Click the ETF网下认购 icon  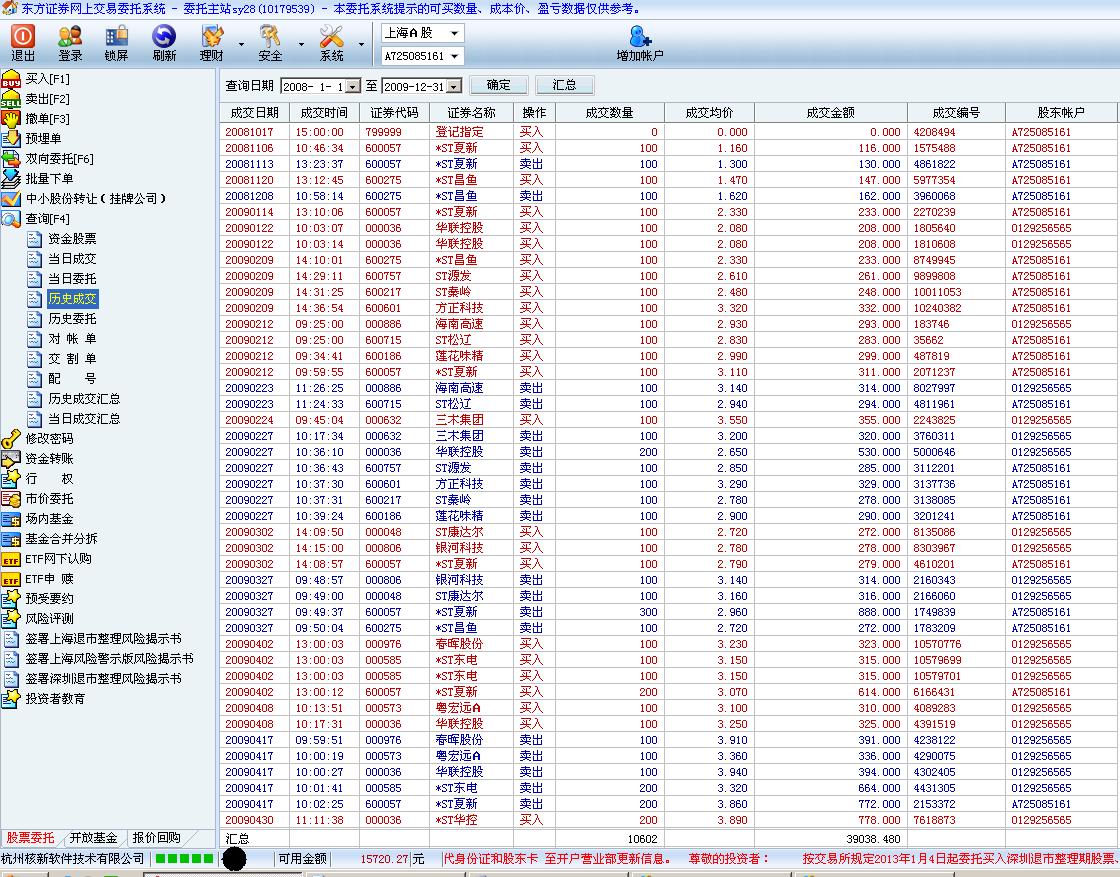pos(11,558)
